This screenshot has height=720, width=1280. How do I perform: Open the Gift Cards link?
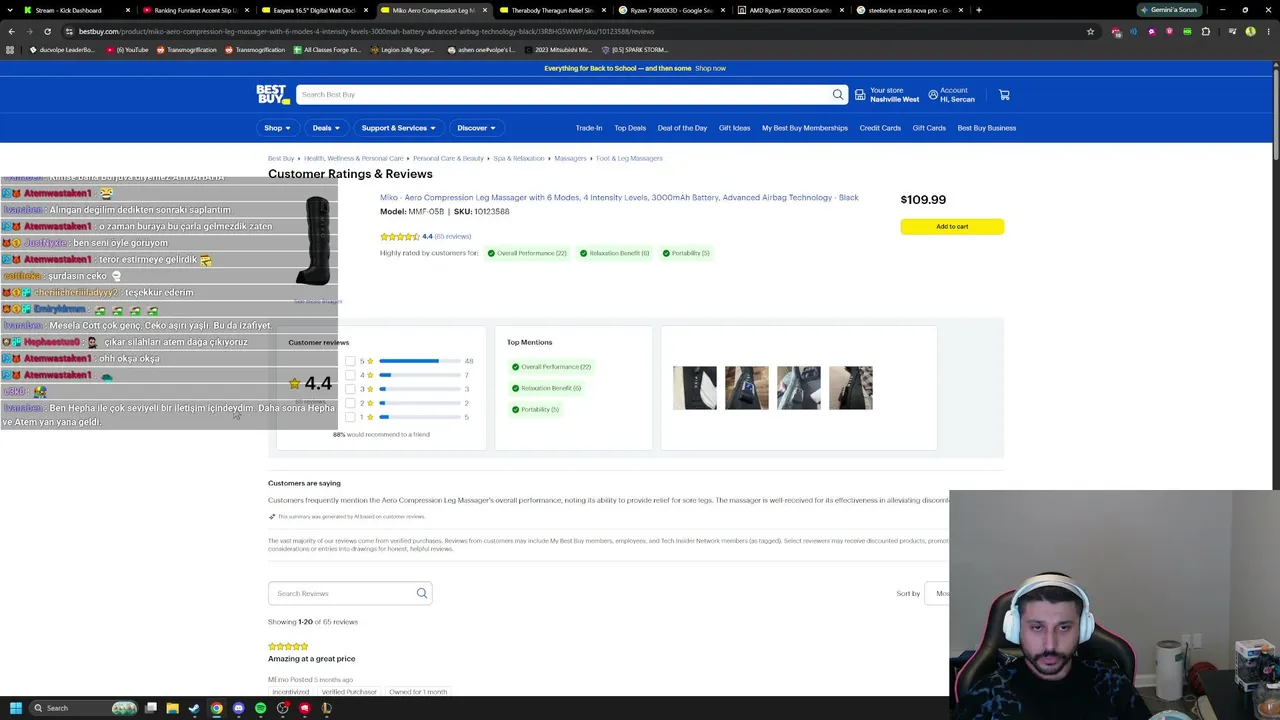pos(929,128)
